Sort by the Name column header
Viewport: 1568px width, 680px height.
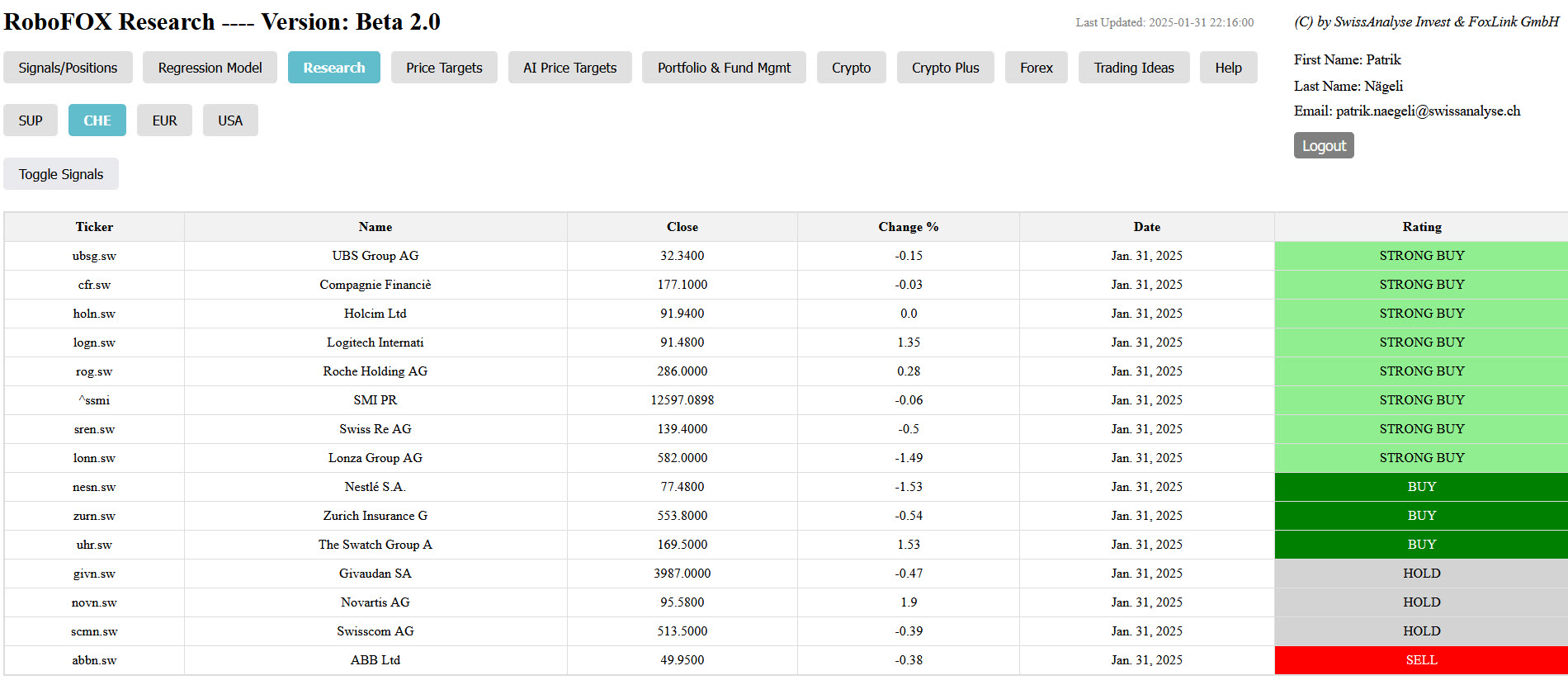point(375,227)
